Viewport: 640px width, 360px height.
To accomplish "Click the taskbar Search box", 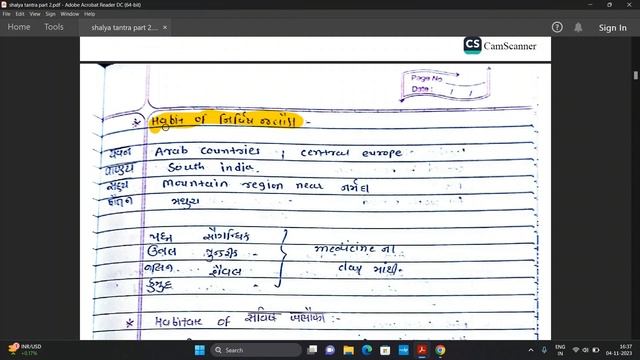I will pyautogui.click(x=256, y=350).
